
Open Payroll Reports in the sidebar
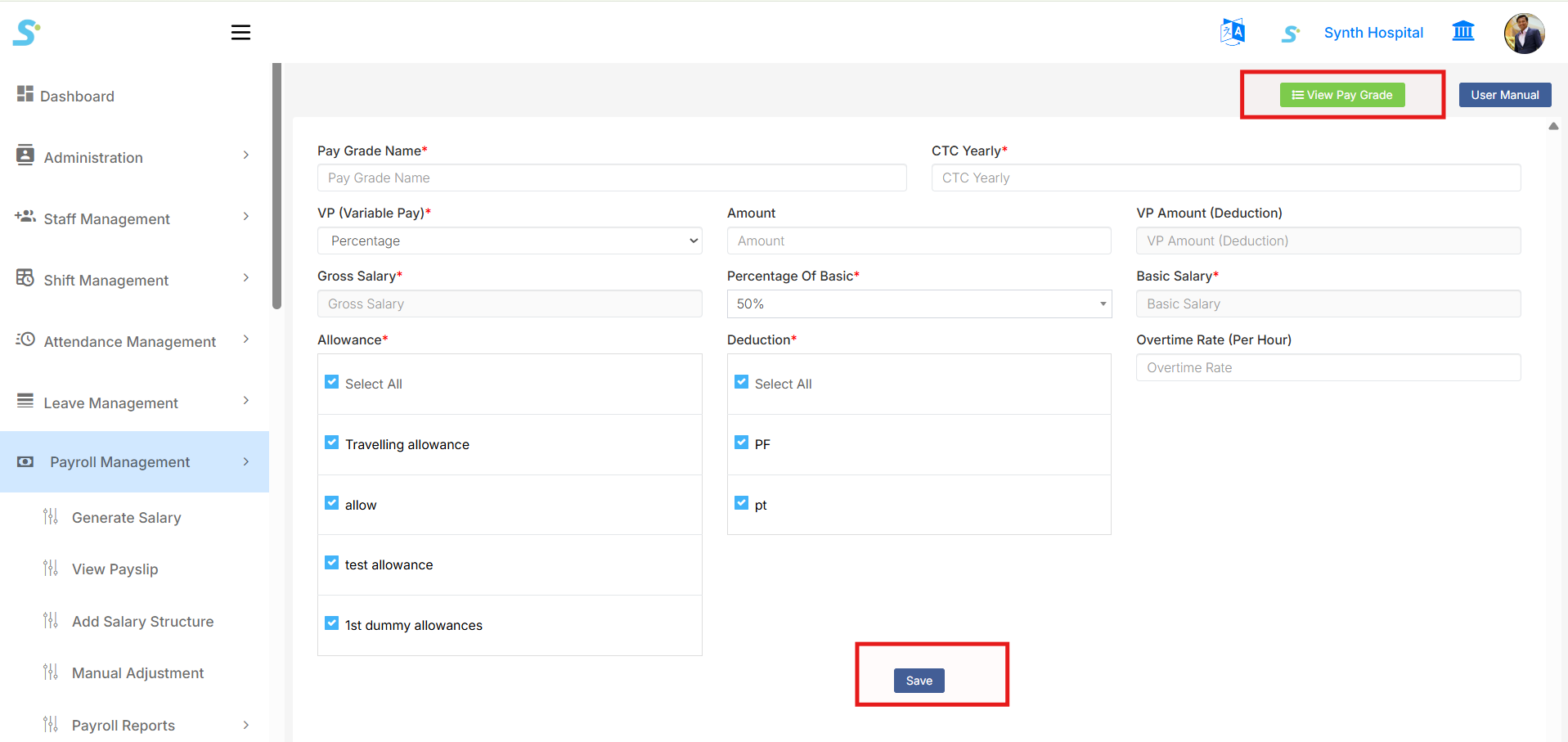(x=124, y=726)
